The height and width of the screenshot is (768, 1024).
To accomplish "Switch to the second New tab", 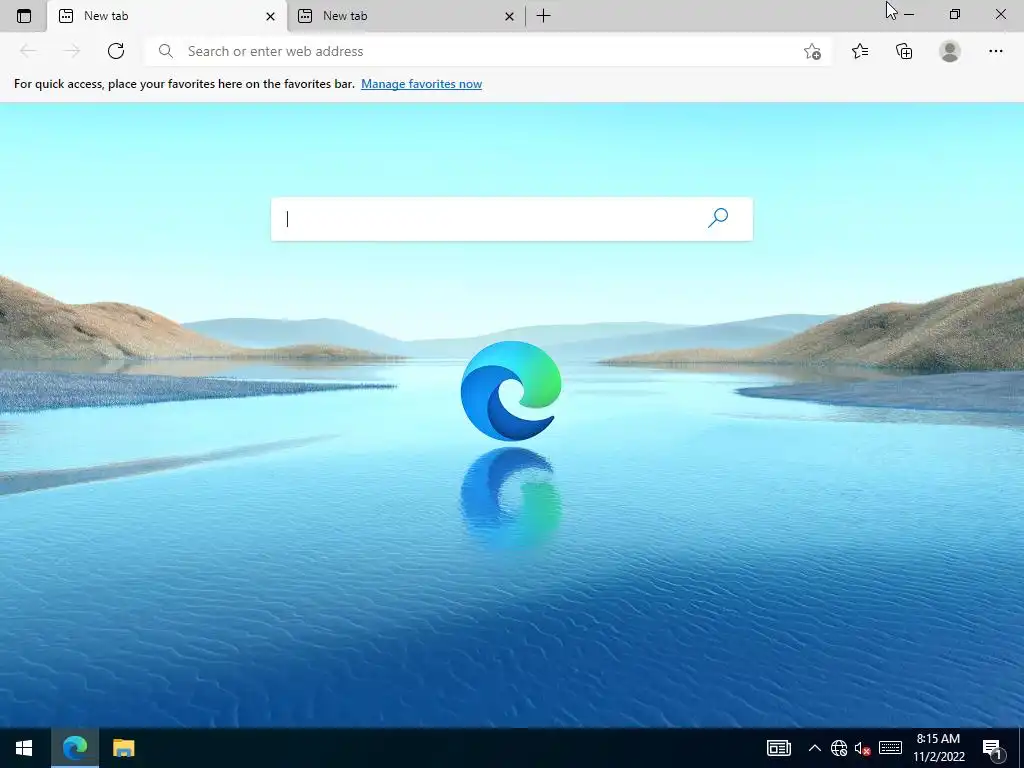I will [405, 16].
